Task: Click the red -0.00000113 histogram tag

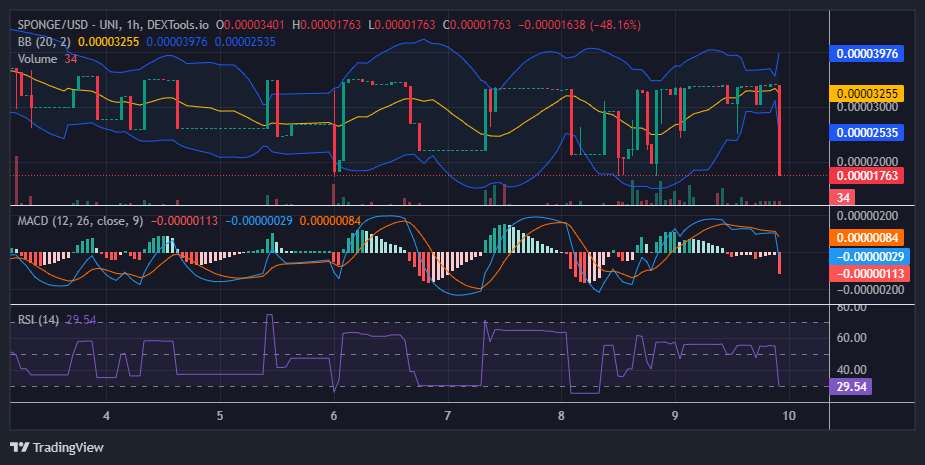Action: 870,273
